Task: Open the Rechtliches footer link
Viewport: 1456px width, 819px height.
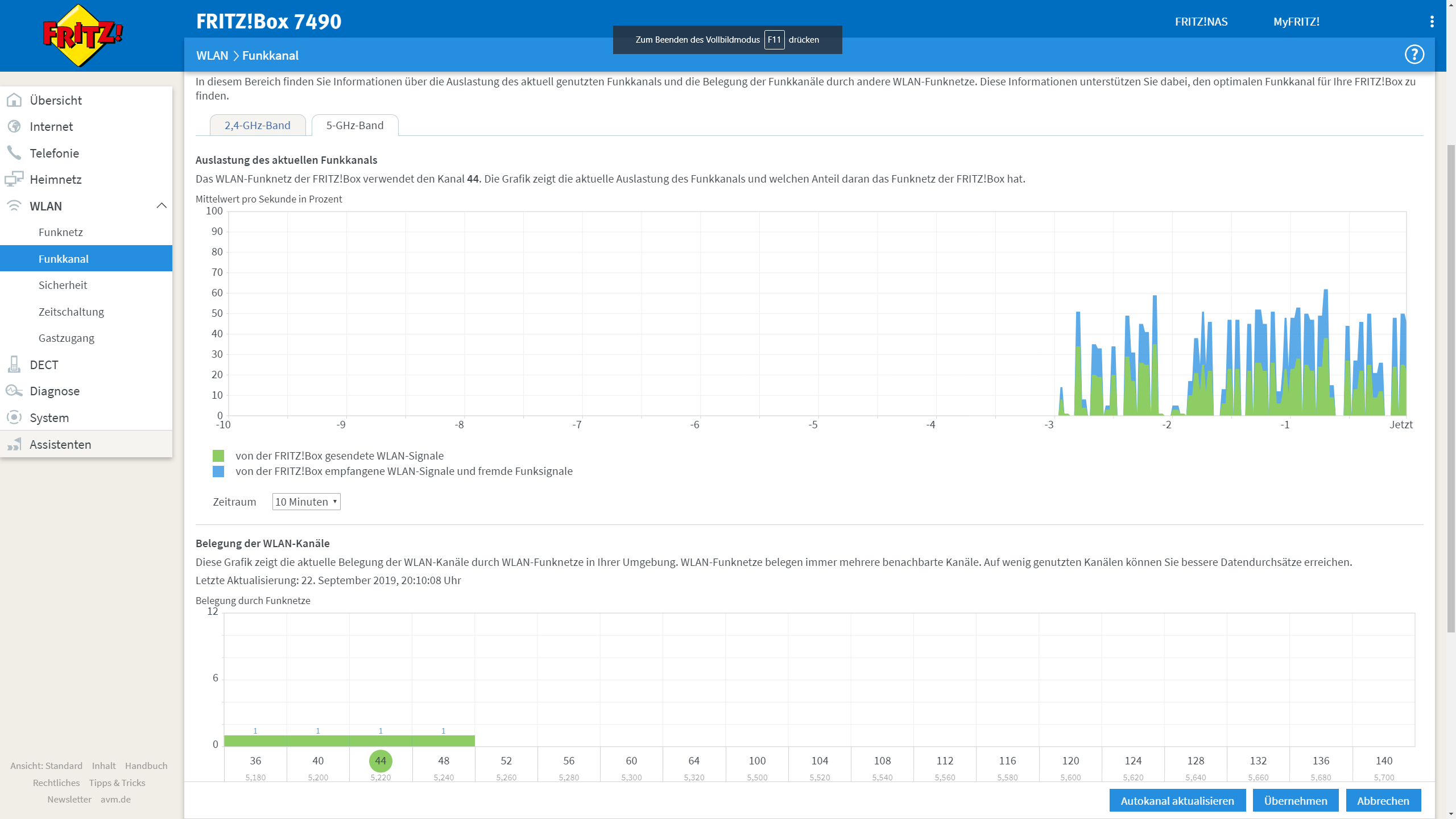Action: 56,783
